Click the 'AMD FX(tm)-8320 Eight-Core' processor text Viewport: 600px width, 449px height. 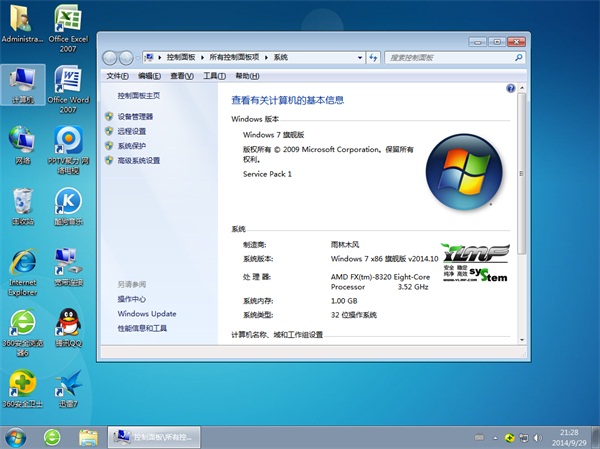[380, 277]
